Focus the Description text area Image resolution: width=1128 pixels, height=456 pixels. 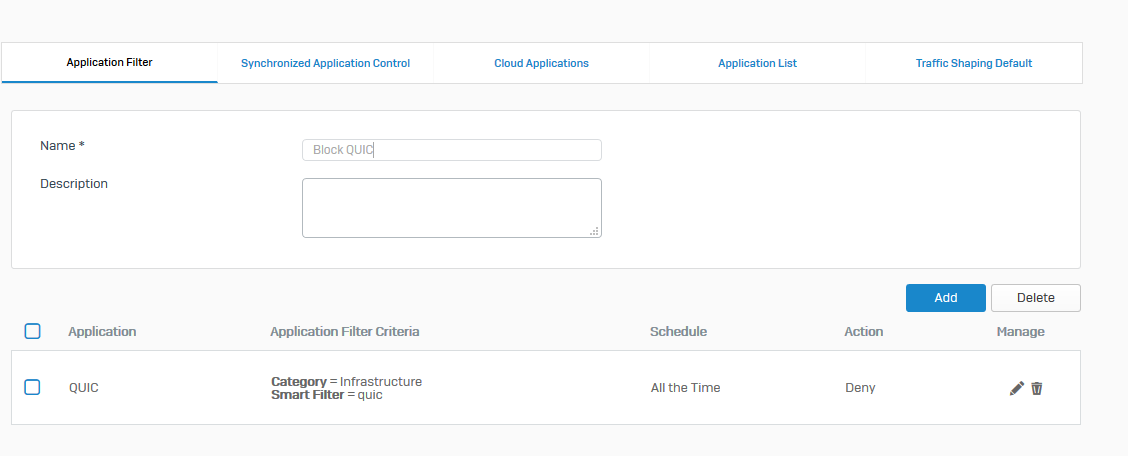click(x=451, y=207)
